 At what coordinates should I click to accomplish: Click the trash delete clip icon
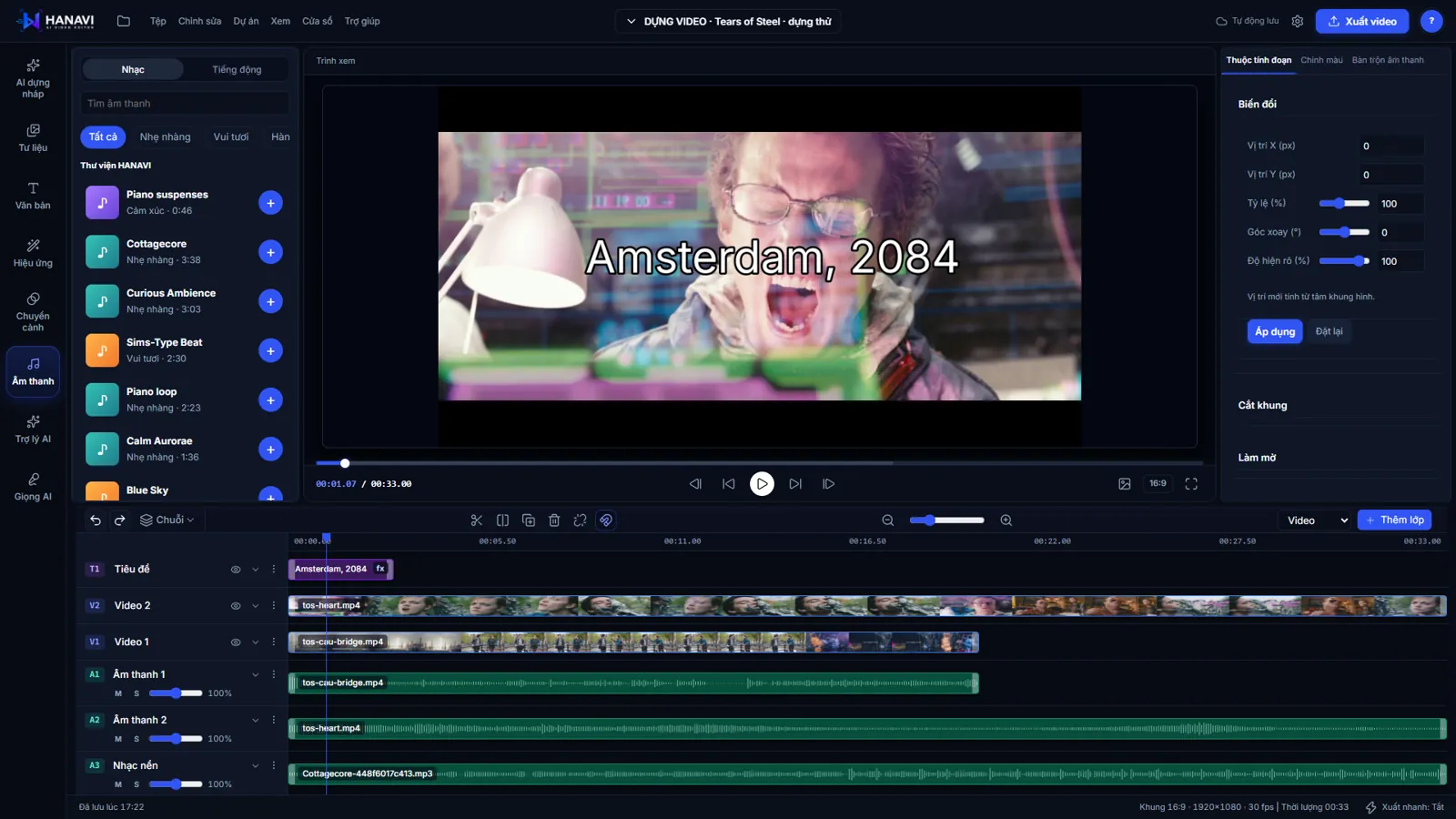(554, 521)
